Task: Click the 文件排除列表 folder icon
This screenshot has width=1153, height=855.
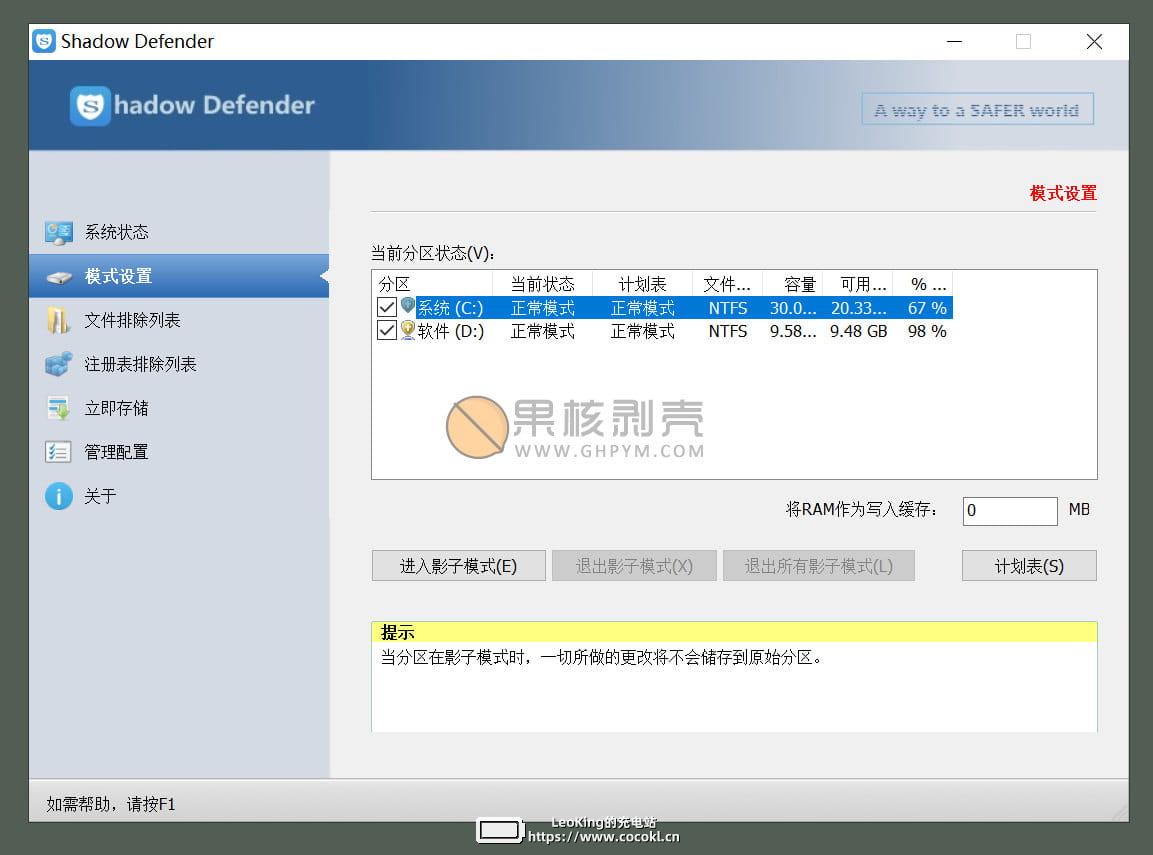Action: tap(58, 321)
